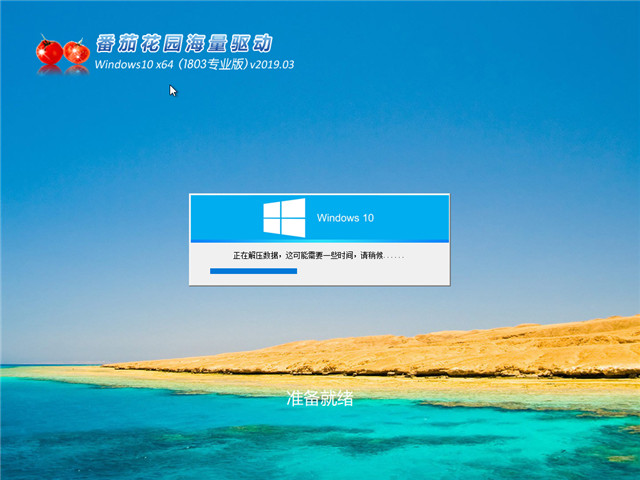
Task: Click the gray dialog area below the progress bar
Action: pos(319,280)
